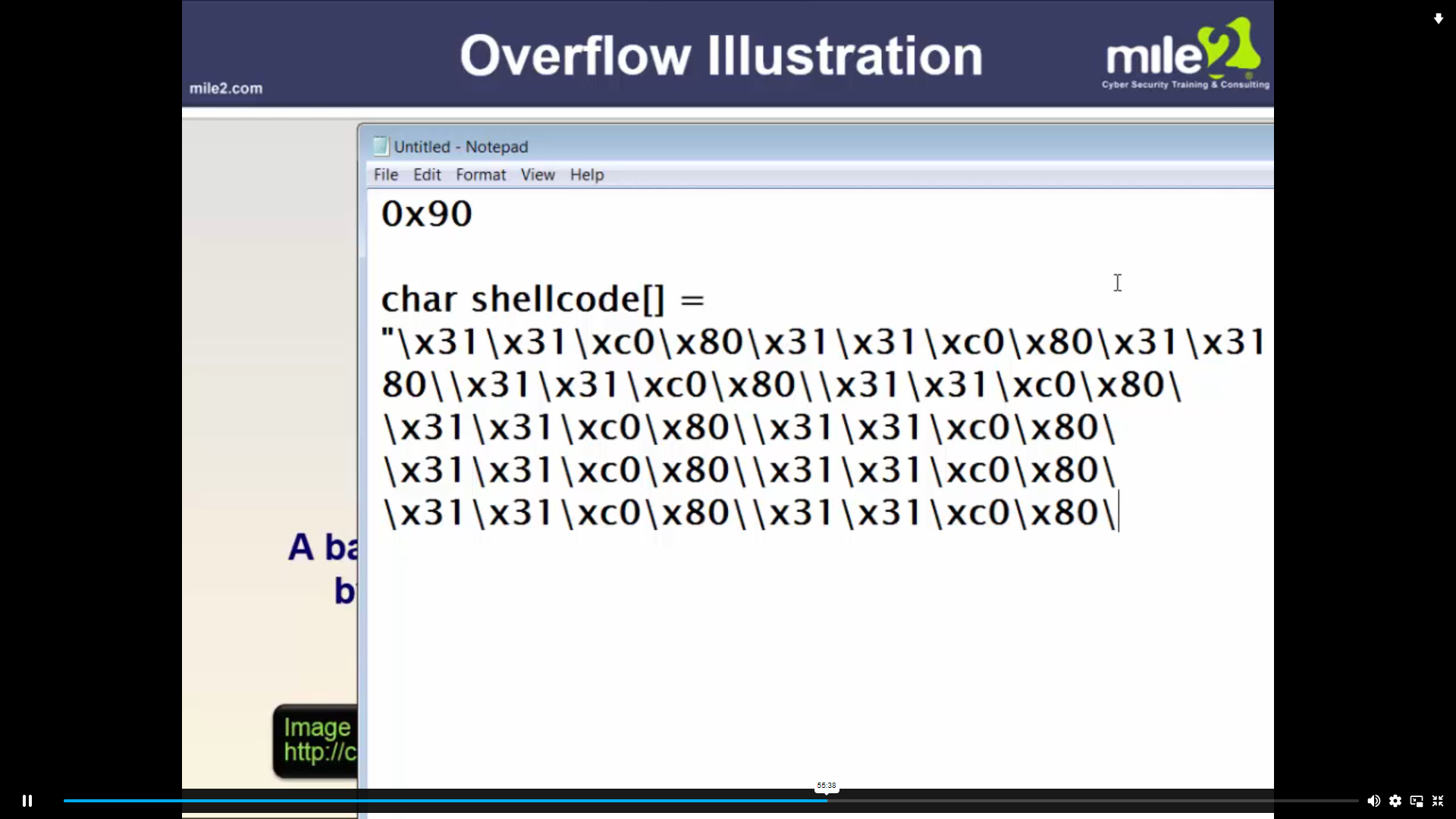Viewport: 1456px width, 819px height.
Task: Click the download arrow at top right
Action: point(1439,18)
